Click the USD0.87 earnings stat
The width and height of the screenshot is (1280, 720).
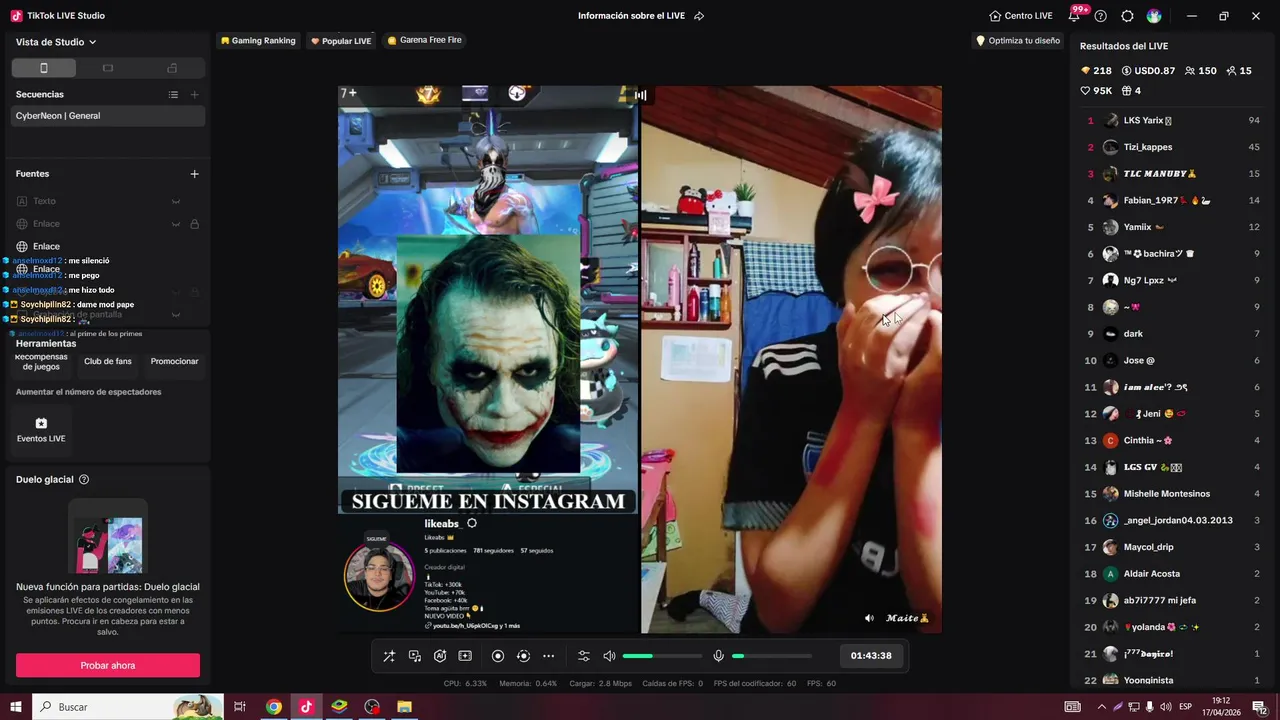1148,71
